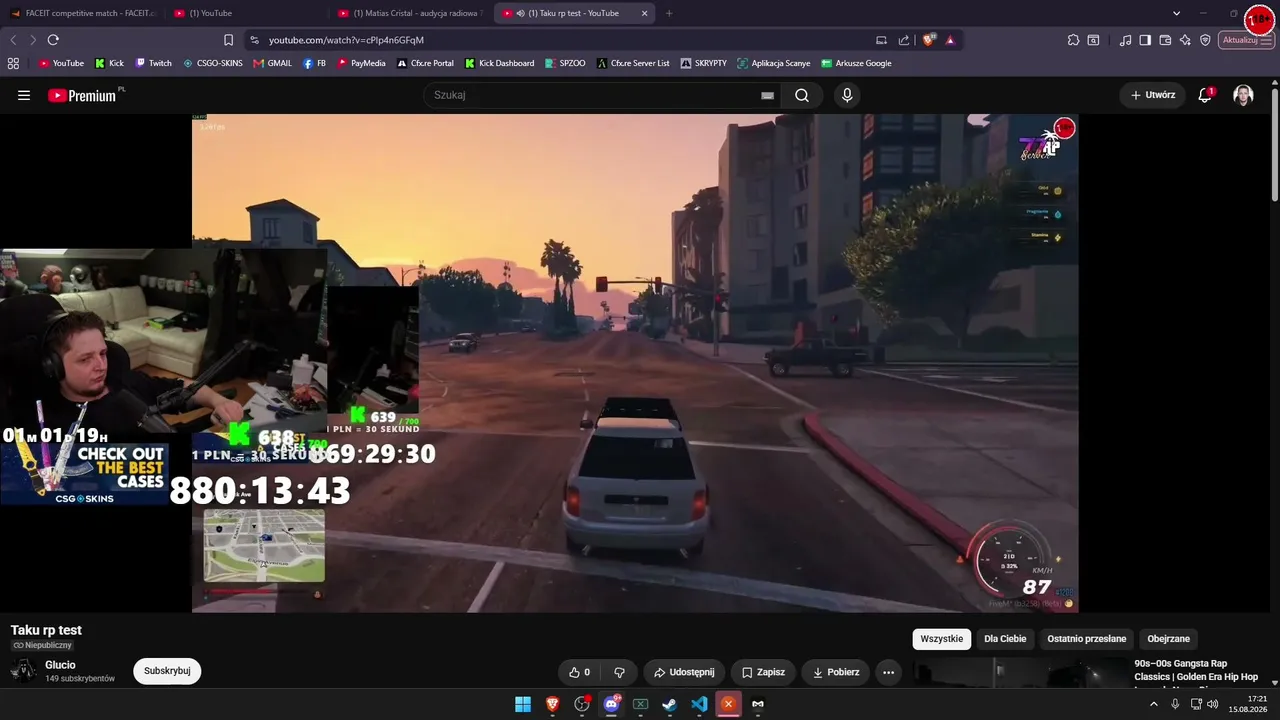Show hidden system tray icons
Image resolution: width=1280 pixels, height=720 pixels.
tap(1153, 704)
